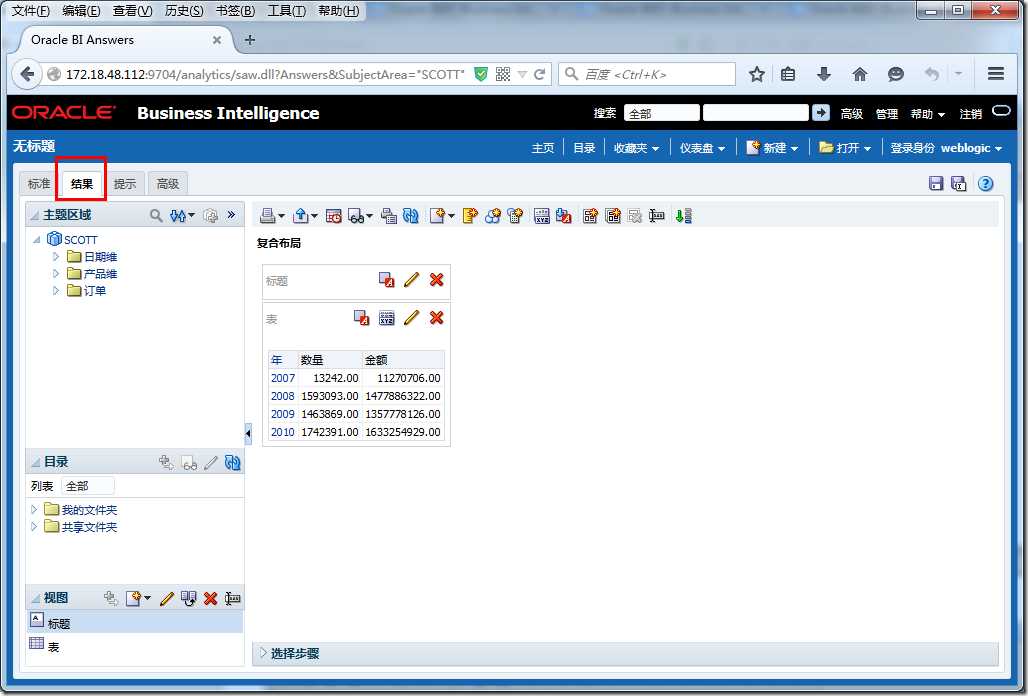Switch to the 标准 tab
Image resolution: width=1028 pixels, height=696 pixels.
coord(39,184)
